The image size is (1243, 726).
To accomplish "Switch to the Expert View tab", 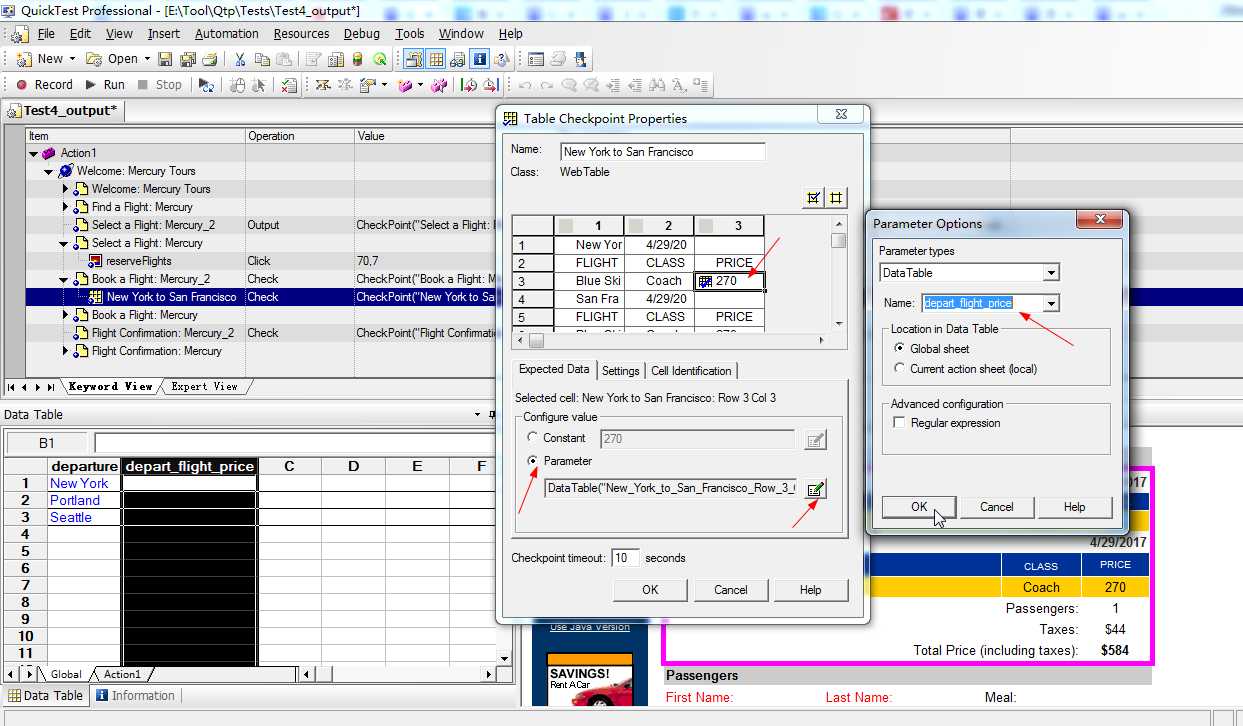I will [x=205, y=386].
